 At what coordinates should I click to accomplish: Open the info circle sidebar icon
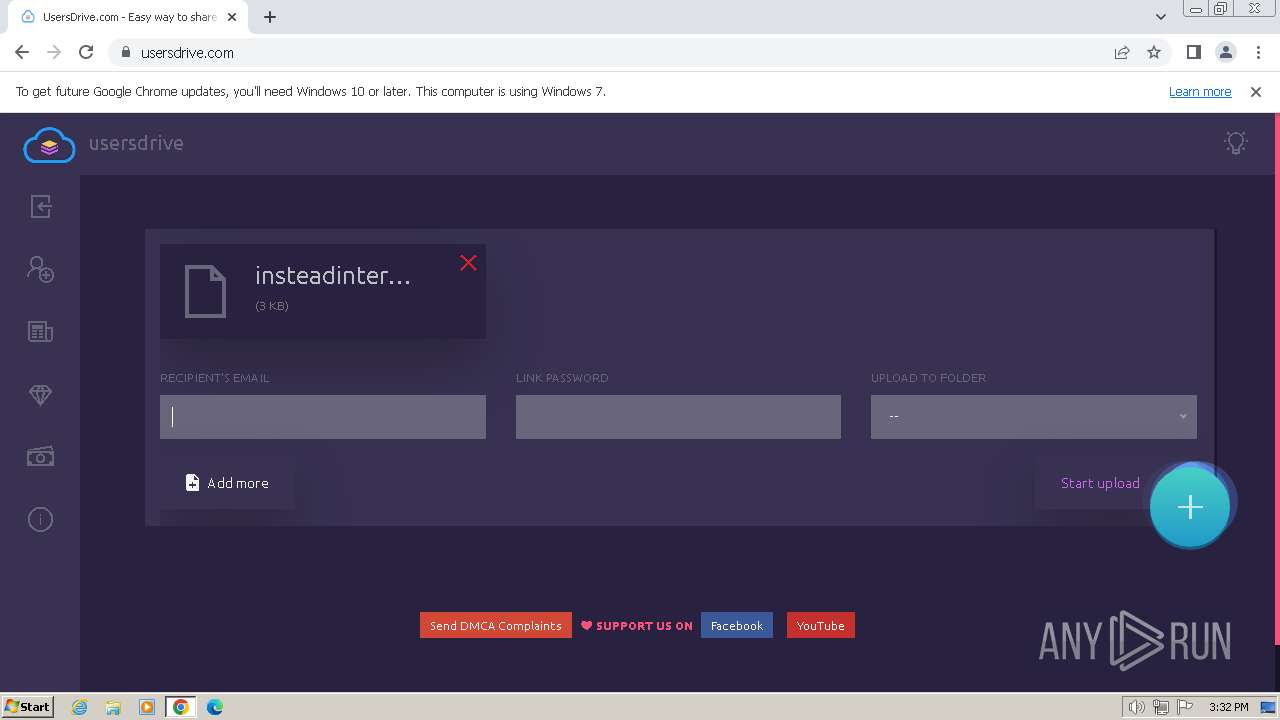[40, 520]
